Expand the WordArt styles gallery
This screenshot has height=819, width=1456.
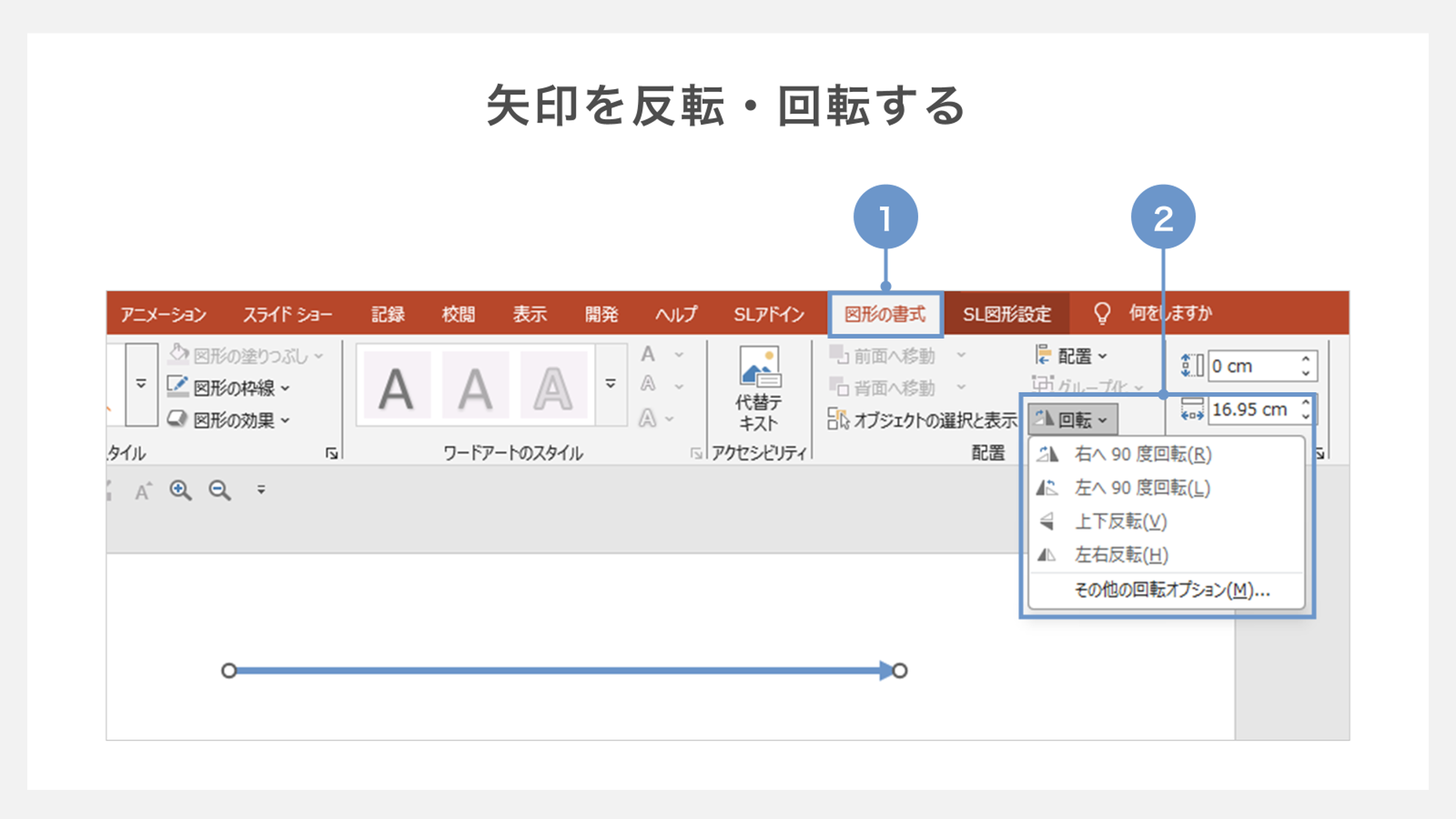pyautogui.click(x=611, y=384)
